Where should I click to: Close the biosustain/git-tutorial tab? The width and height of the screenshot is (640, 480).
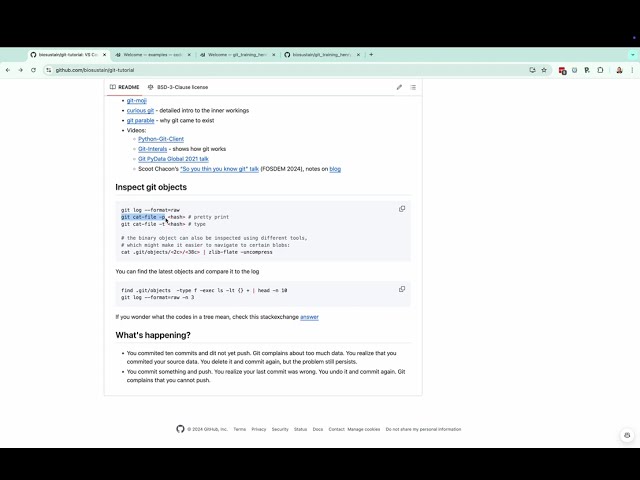[x=104, y=55]
